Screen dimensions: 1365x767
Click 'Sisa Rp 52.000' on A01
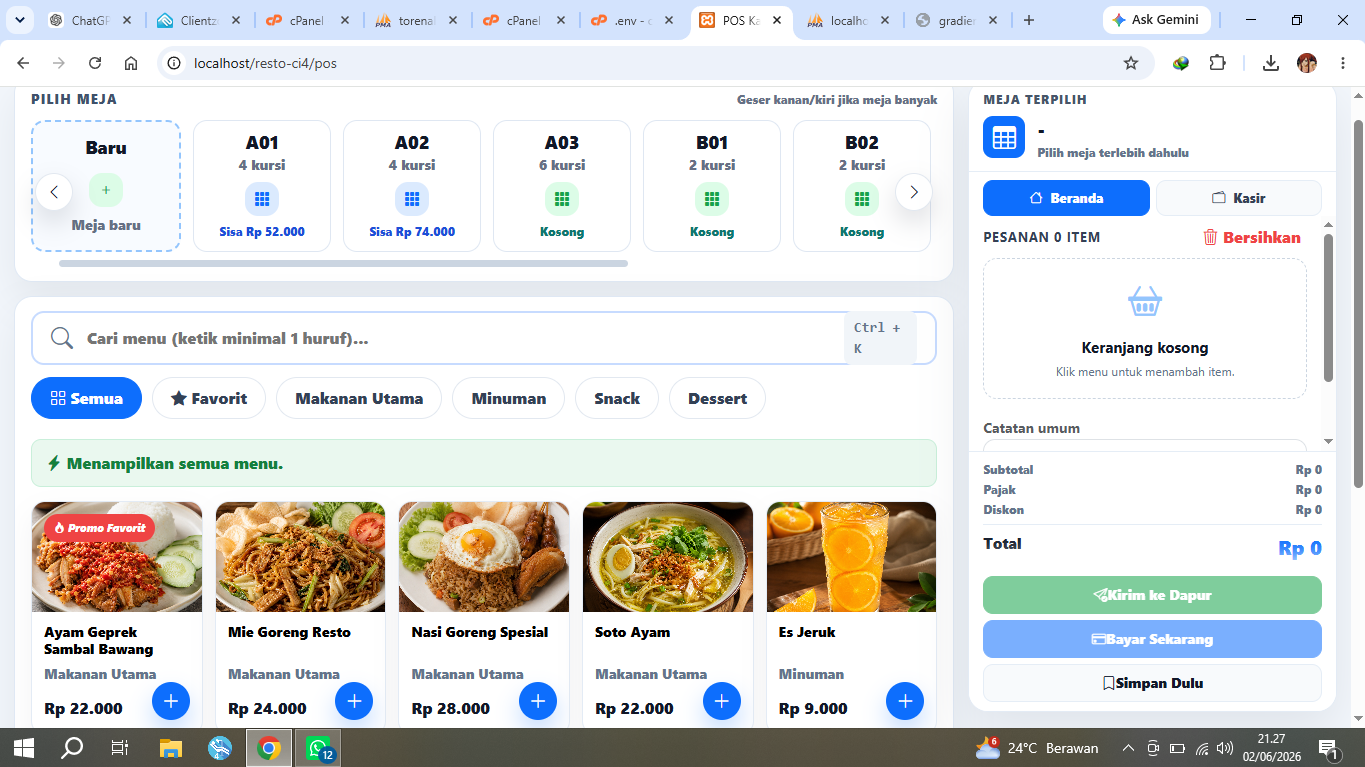click(x=262, y=232)
